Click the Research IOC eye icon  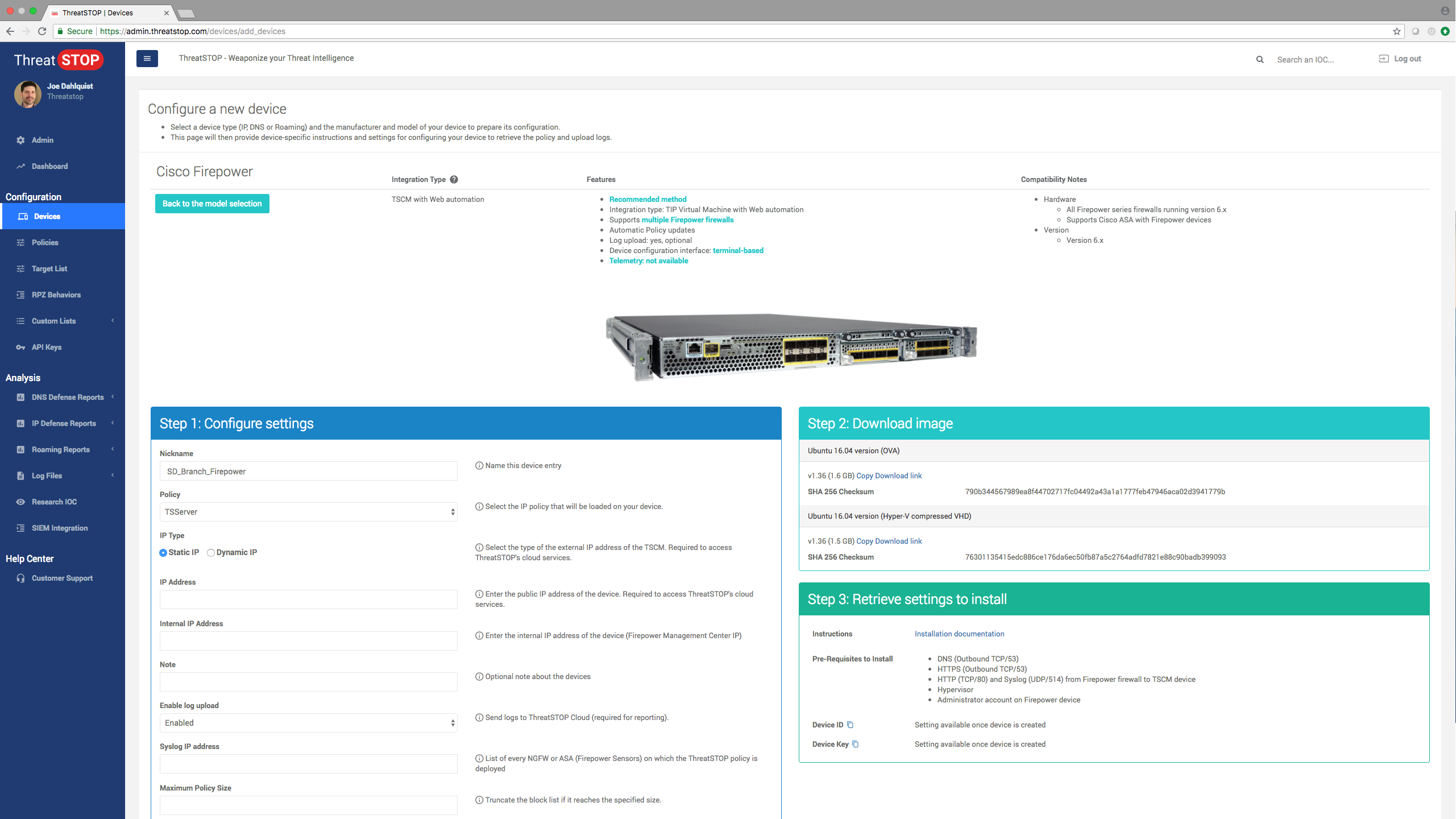click(20, 502)
